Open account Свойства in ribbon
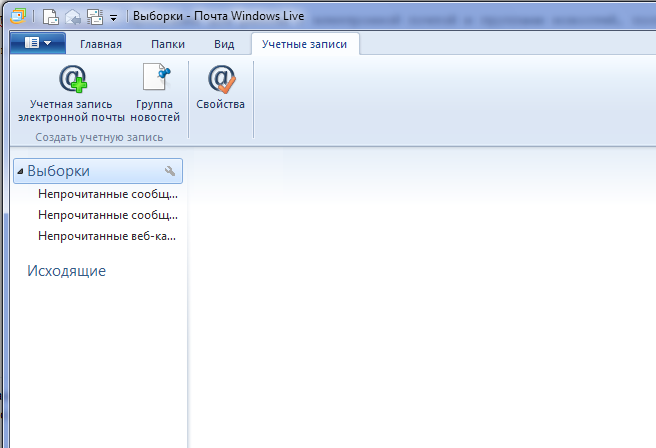The image size is (656, 448). pyautogui.click(x=220, y=88)
